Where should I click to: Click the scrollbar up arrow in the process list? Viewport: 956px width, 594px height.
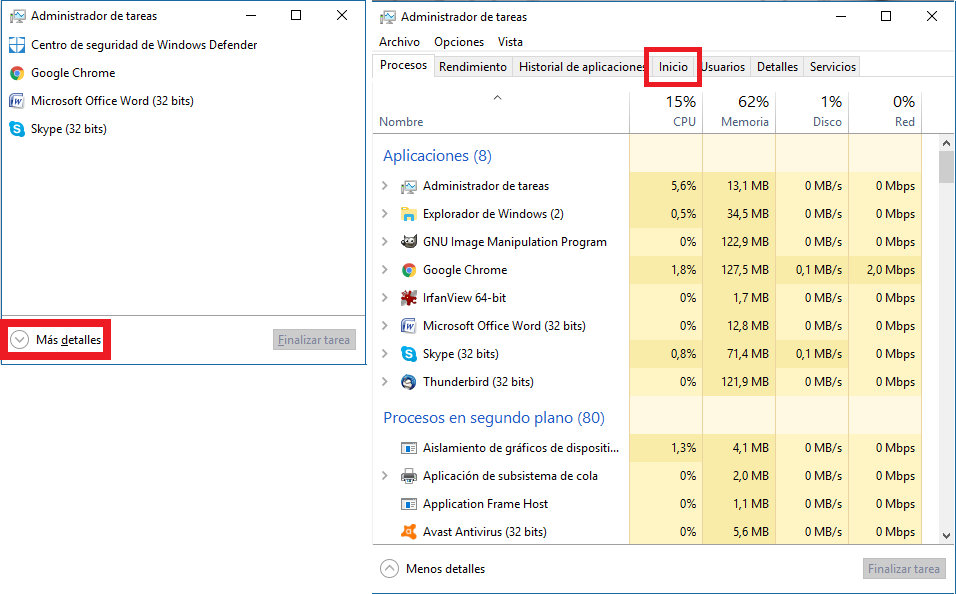pos(946,143)
